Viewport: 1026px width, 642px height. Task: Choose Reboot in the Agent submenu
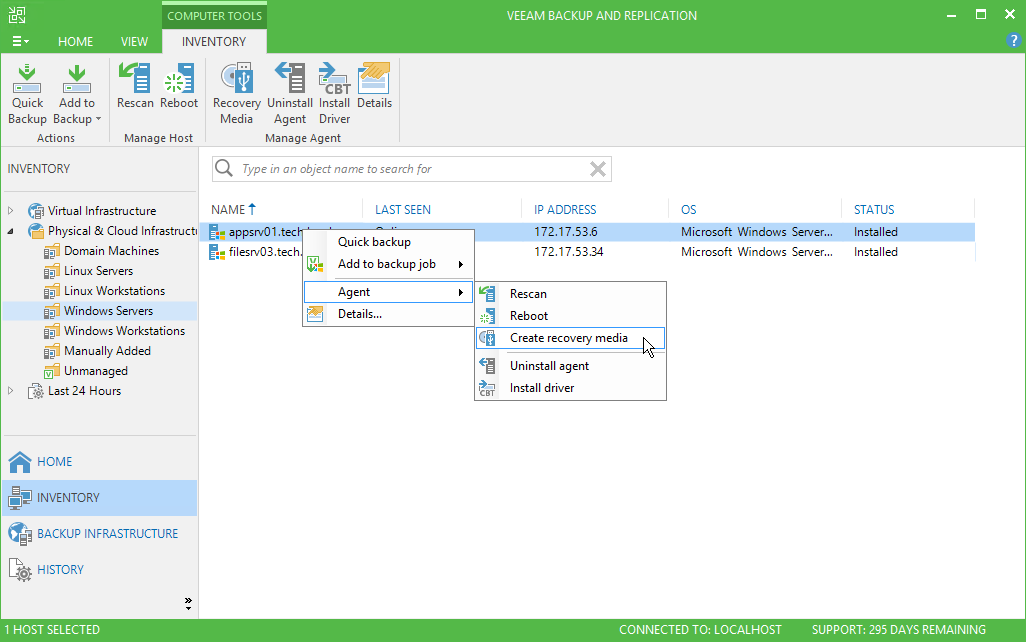(571, 315)
